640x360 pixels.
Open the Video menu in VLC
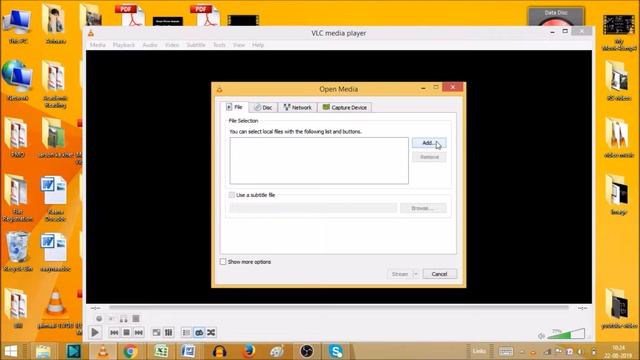172,45
